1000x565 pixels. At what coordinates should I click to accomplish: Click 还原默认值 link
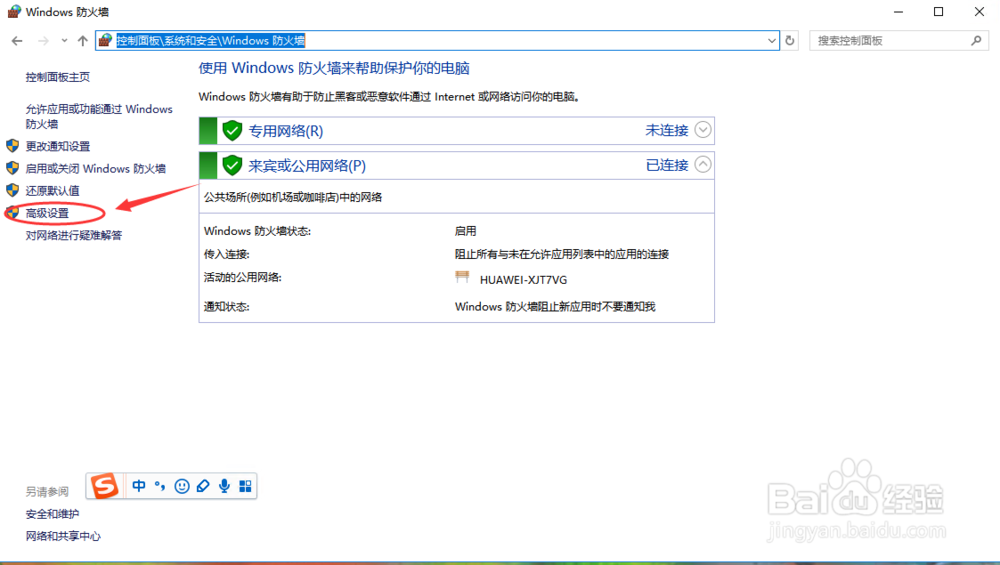click(52, 191)
